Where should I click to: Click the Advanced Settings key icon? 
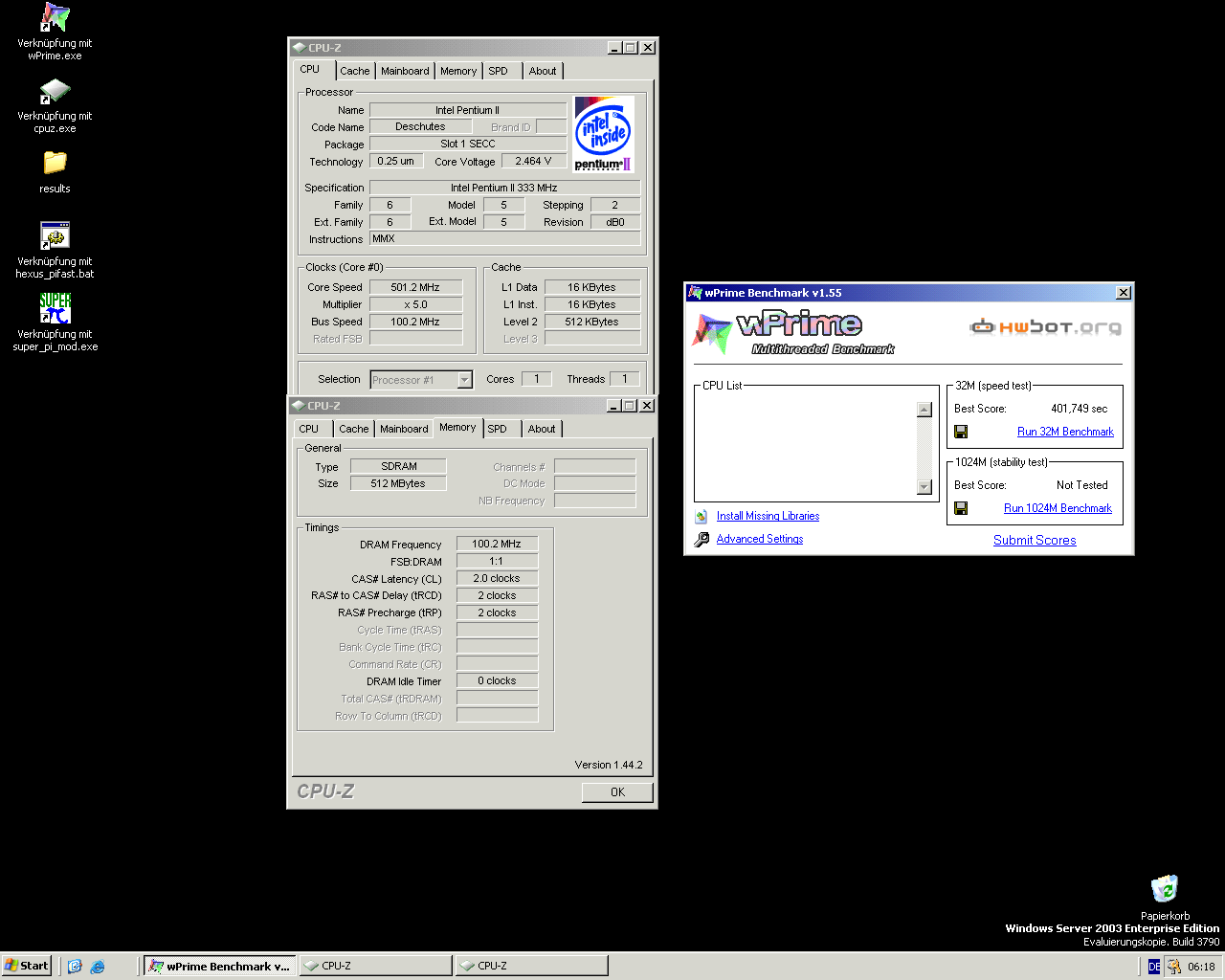tap(702, 539)
